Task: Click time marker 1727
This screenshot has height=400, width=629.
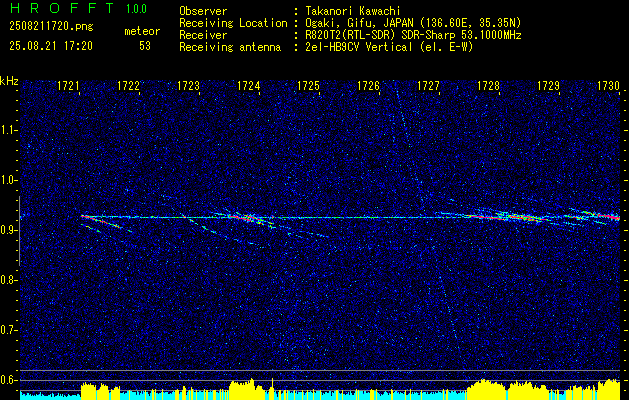Action: point(428,85)
